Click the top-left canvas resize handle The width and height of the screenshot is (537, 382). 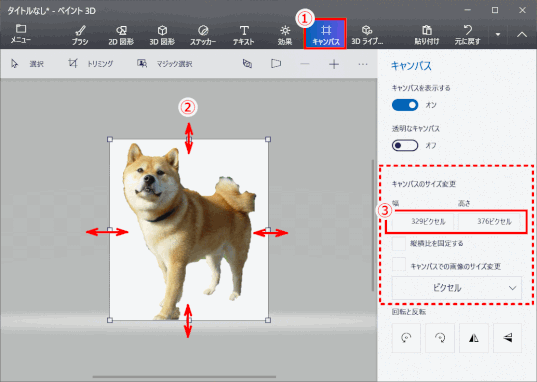(110, 139)
